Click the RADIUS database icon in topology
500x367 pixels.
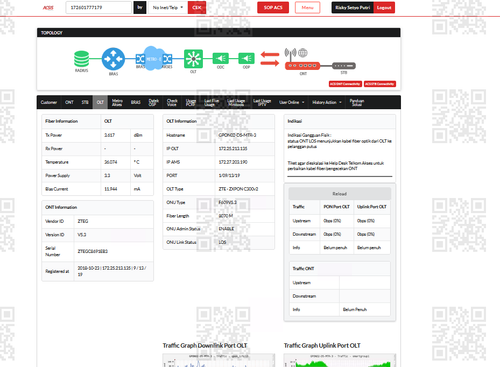(x=81, y=59)
